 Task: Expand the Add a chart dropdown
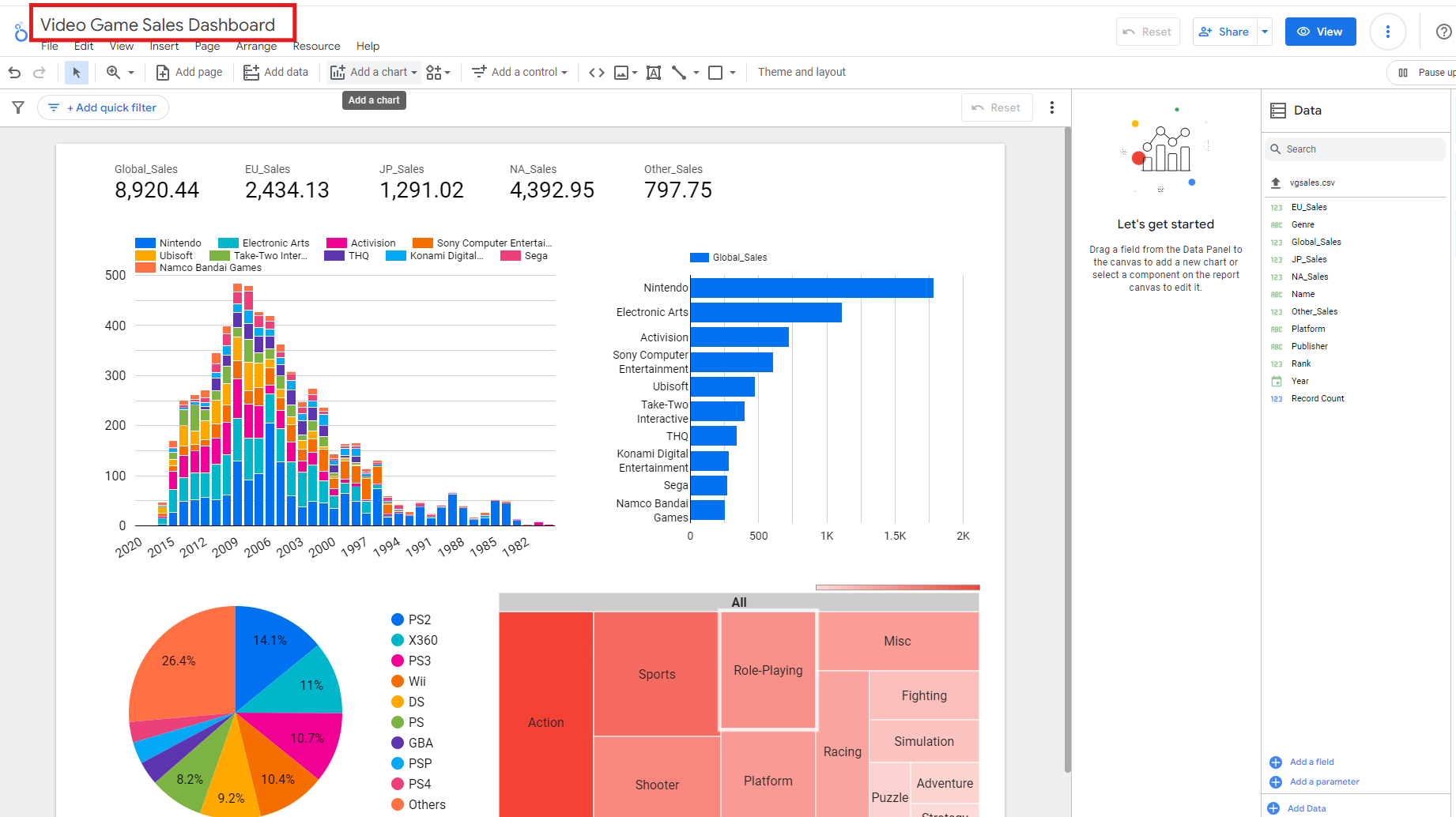click(374, 73)
